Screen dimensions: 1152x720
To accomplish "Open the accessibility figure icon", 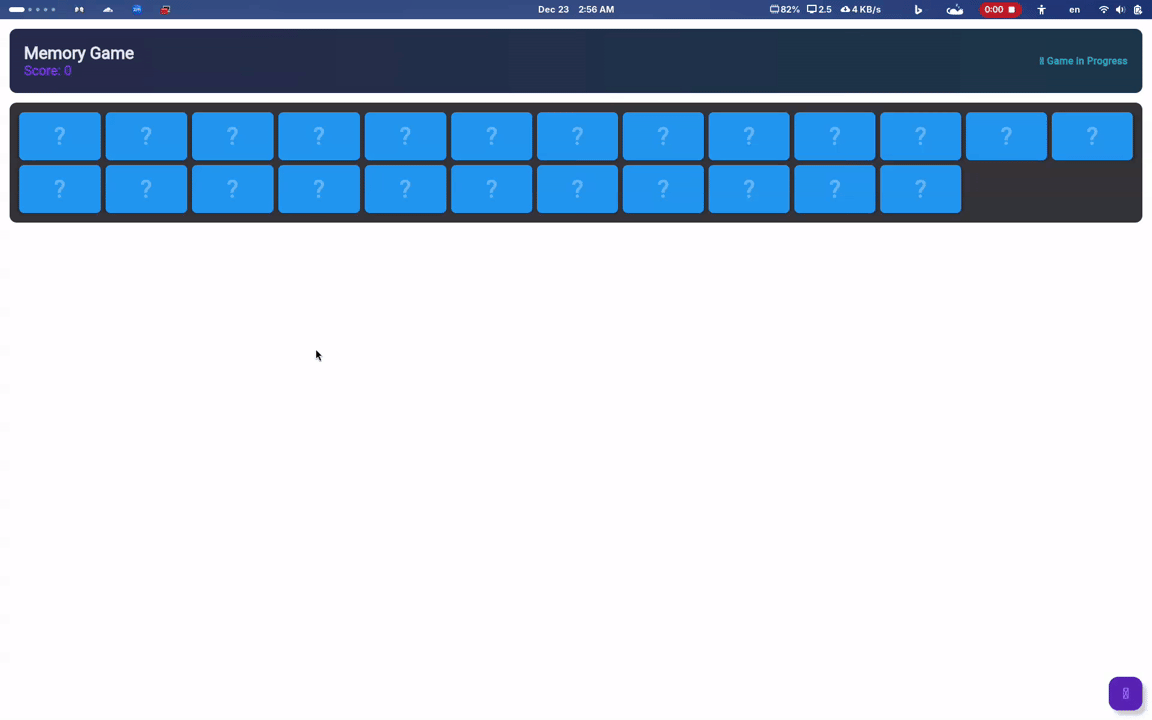I will click(1041, 10).
